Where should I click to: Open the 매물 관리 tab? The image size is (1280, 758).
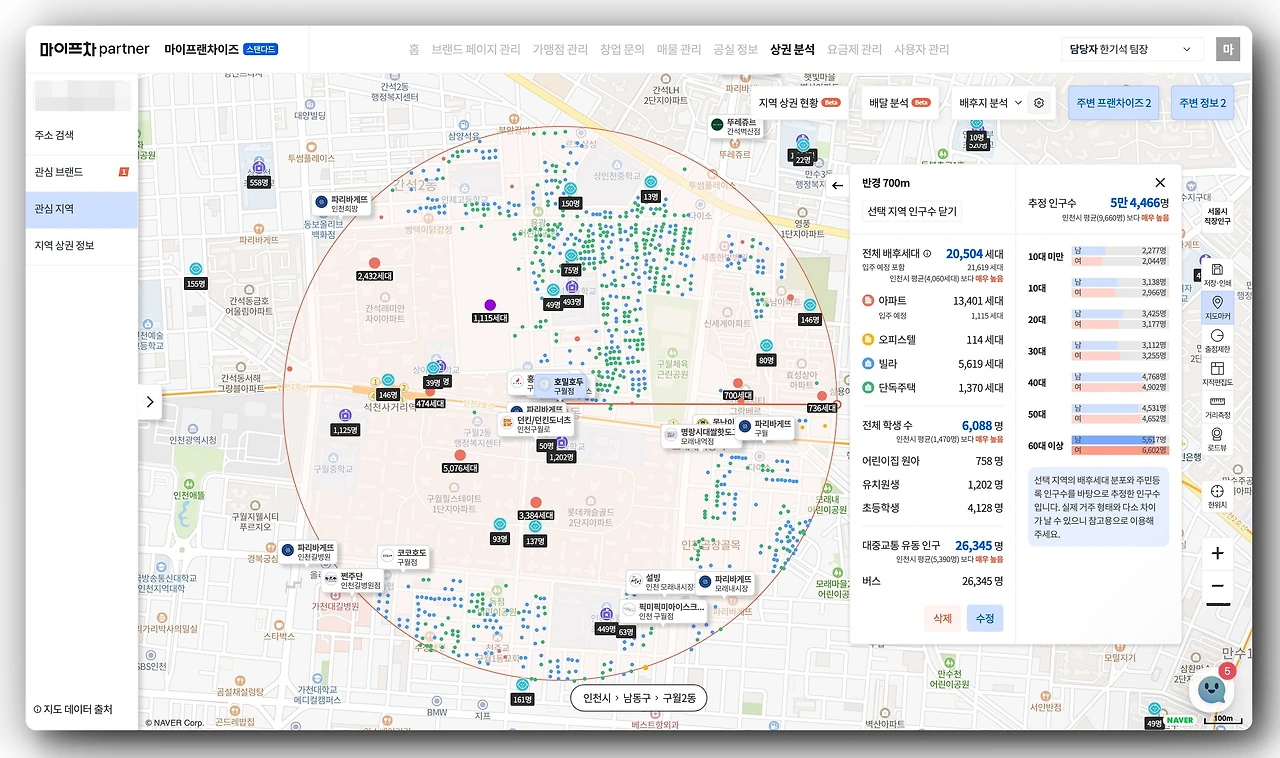pos(679,49)
